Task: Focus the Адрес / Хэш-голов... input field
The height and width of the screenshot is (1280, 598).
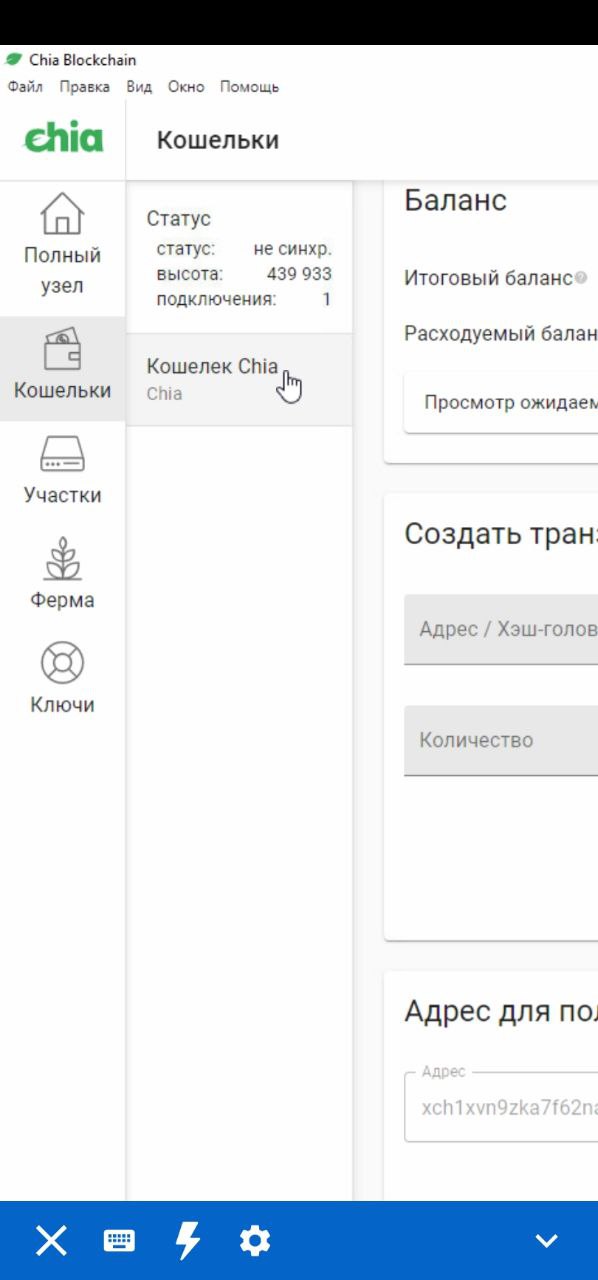Action: click(x=501, y=630)
